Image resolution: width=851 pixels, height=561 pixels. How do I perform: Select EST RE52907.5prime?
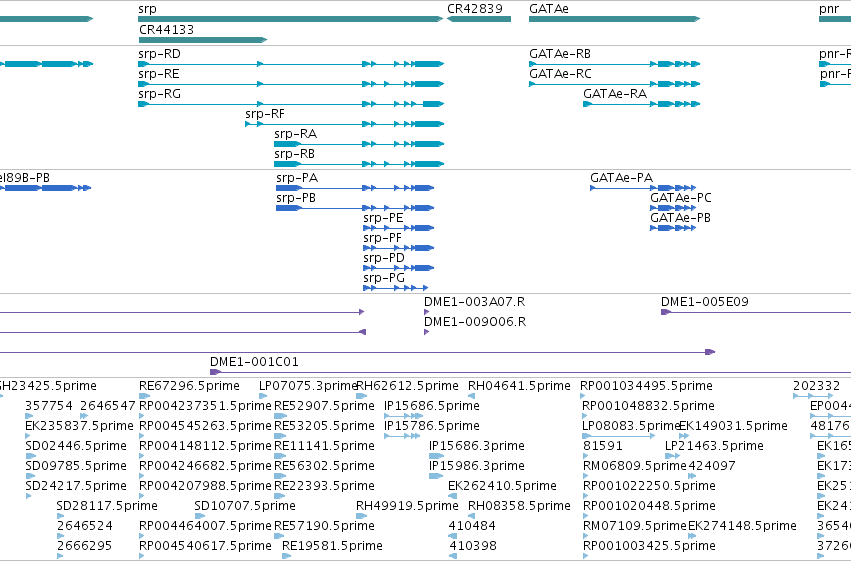(x=281, y=416)
